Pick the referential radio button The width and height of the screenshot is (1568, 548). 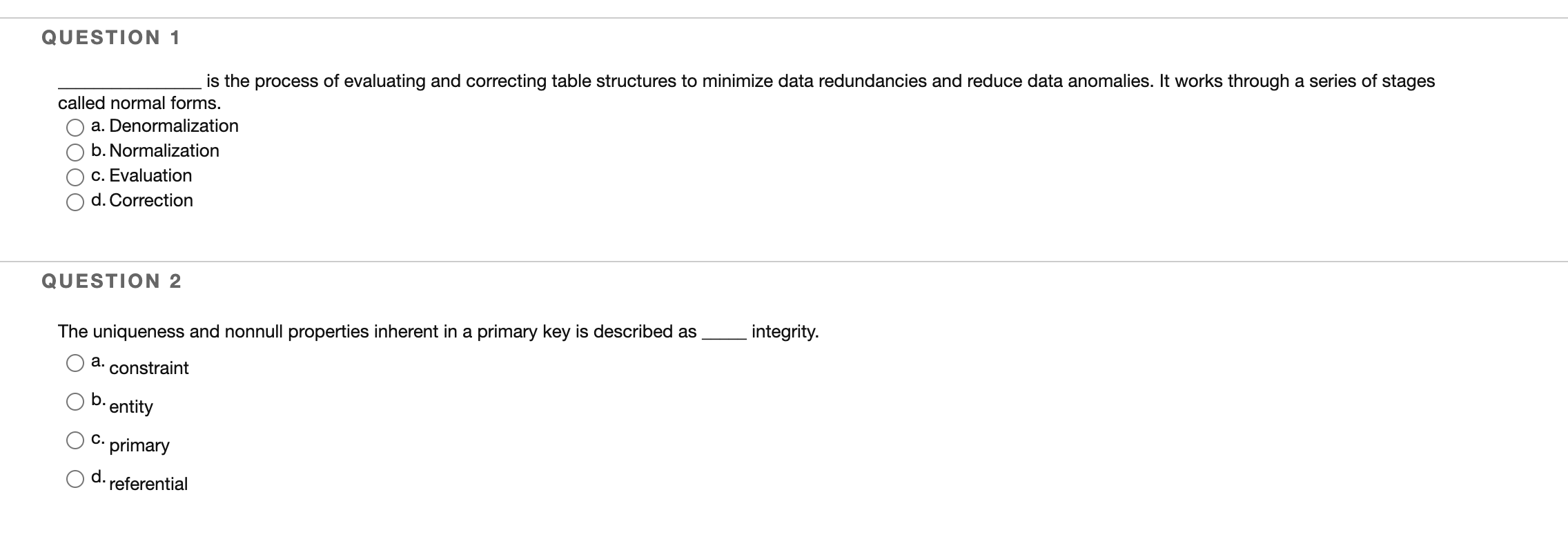tap(75, 479)
